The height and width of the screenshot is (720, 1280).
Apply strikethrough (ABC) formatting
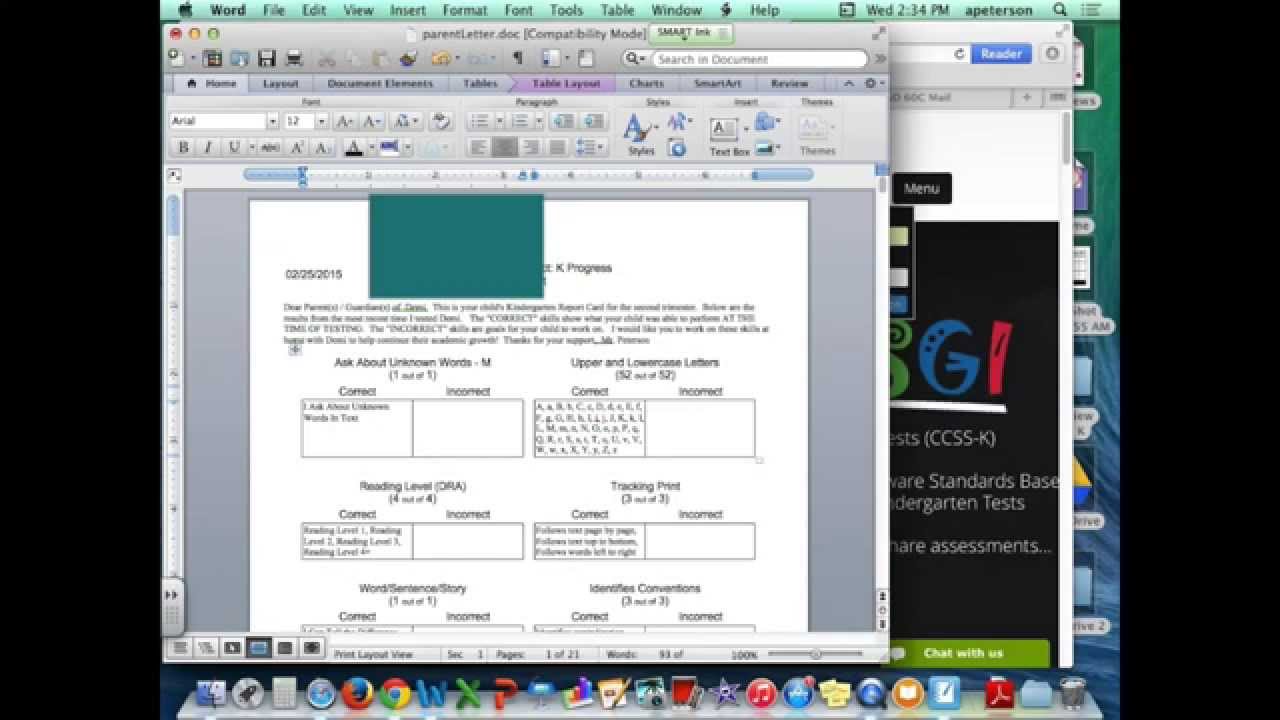tap(271, 147)
